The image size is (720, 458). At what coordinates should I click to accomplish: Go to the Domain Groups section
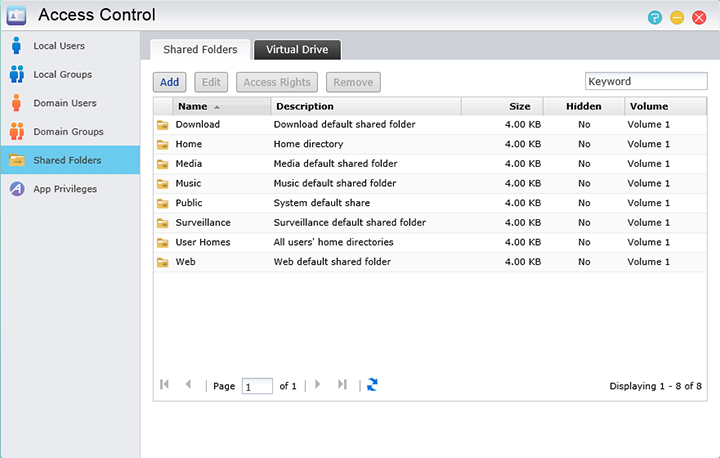pos(68,132)
